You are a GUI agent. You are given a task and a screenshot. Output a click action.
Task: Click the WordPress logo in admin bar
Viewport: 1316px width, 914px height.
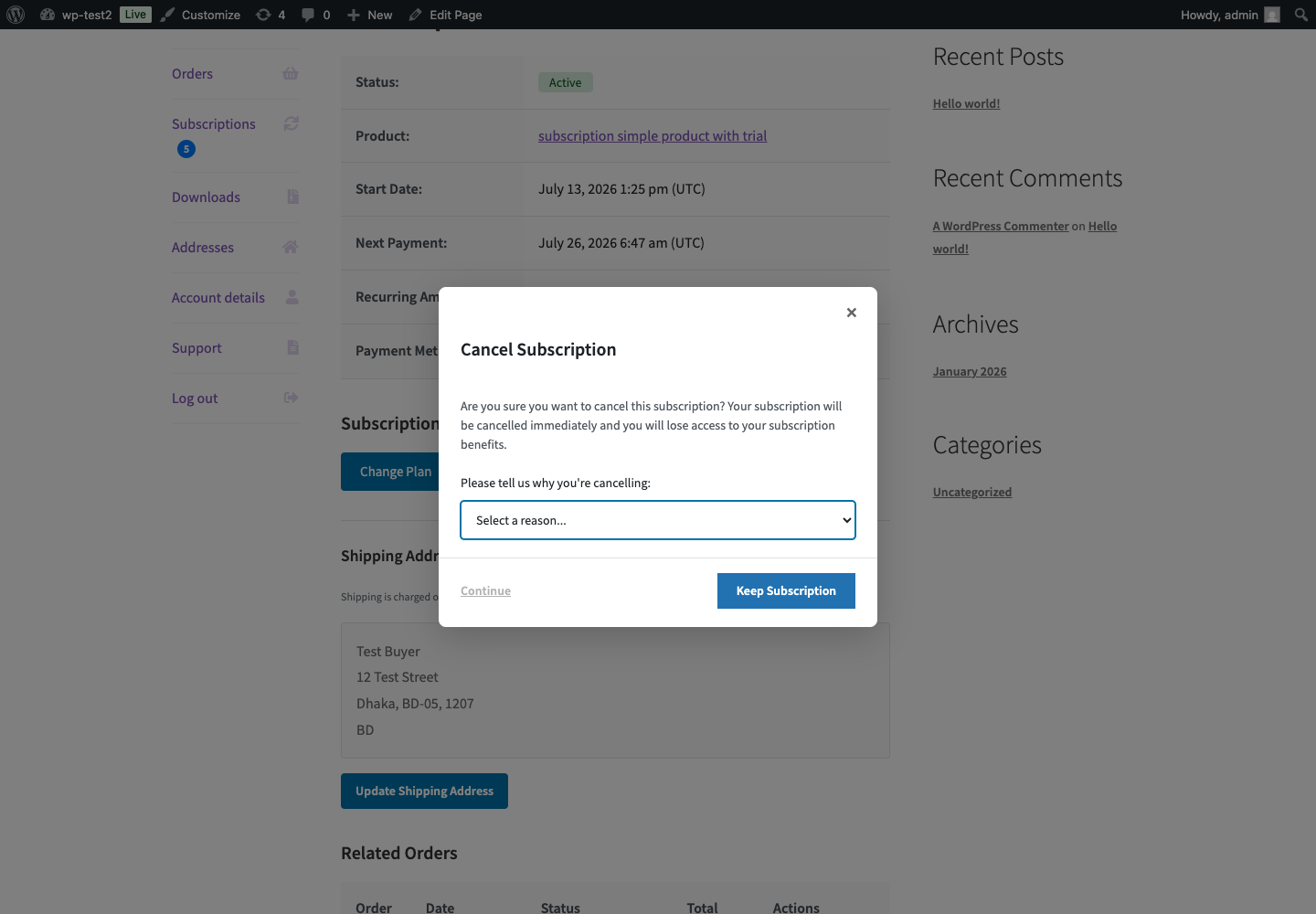[16, 15]
